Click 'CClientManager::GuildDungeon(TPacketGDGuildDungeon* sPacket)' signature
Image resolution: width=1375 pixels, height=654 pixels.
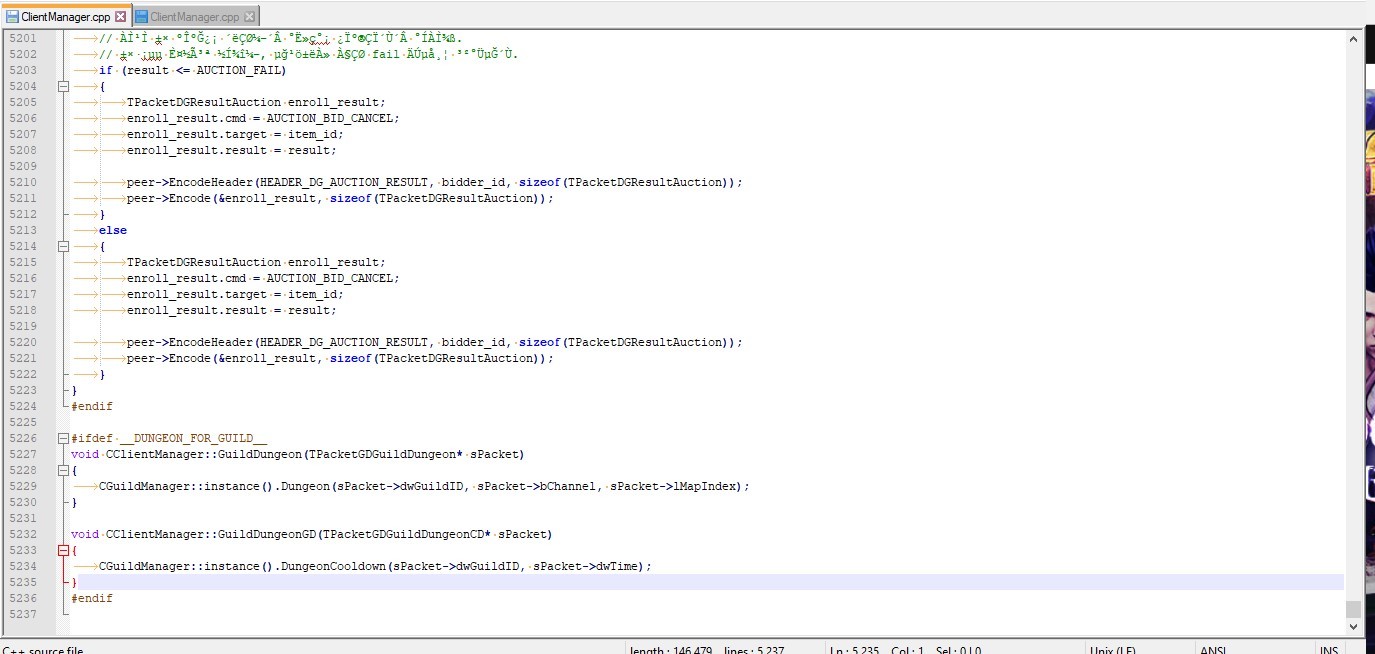315,454
